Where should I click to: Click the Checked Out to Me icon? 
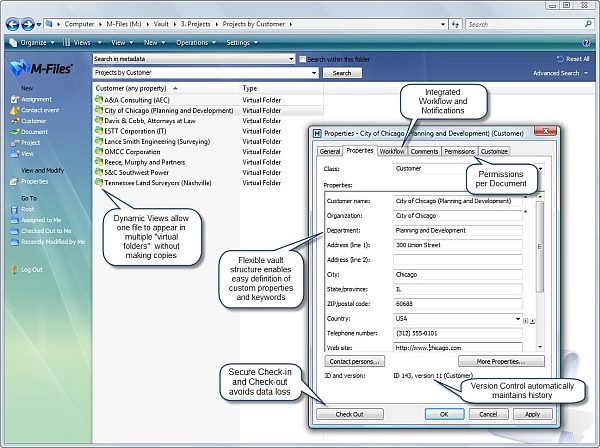[x=15, y=231]
